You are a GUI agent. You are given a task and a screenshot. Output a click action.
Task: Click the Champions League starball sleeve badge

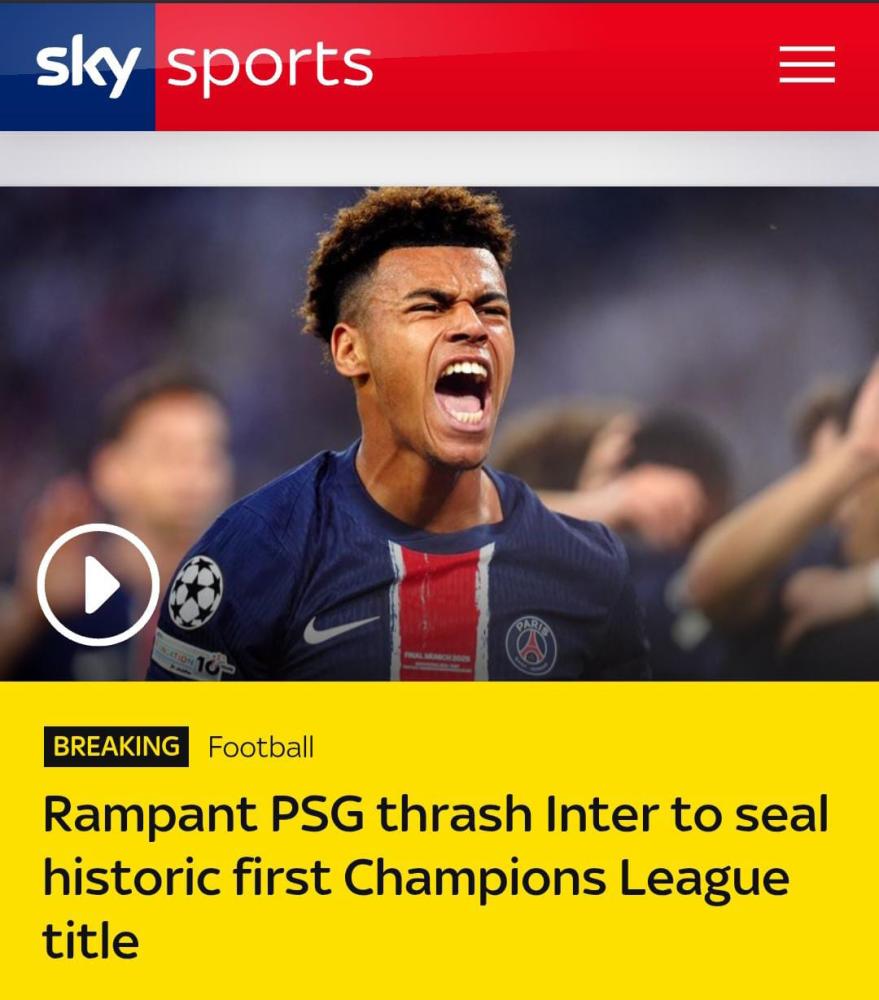[x=196, y=592]
